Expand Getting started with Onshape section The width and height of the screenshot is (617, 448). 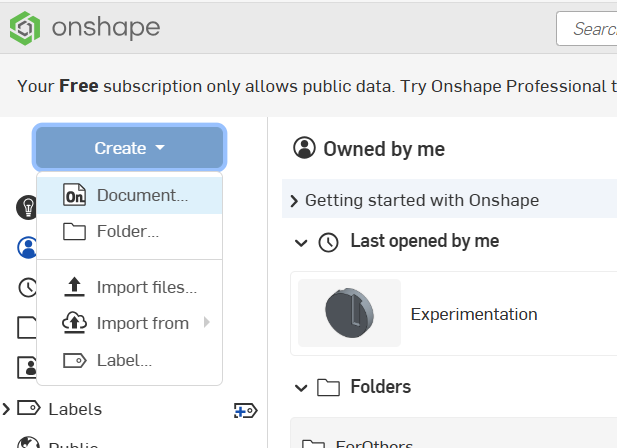[294, 201]
